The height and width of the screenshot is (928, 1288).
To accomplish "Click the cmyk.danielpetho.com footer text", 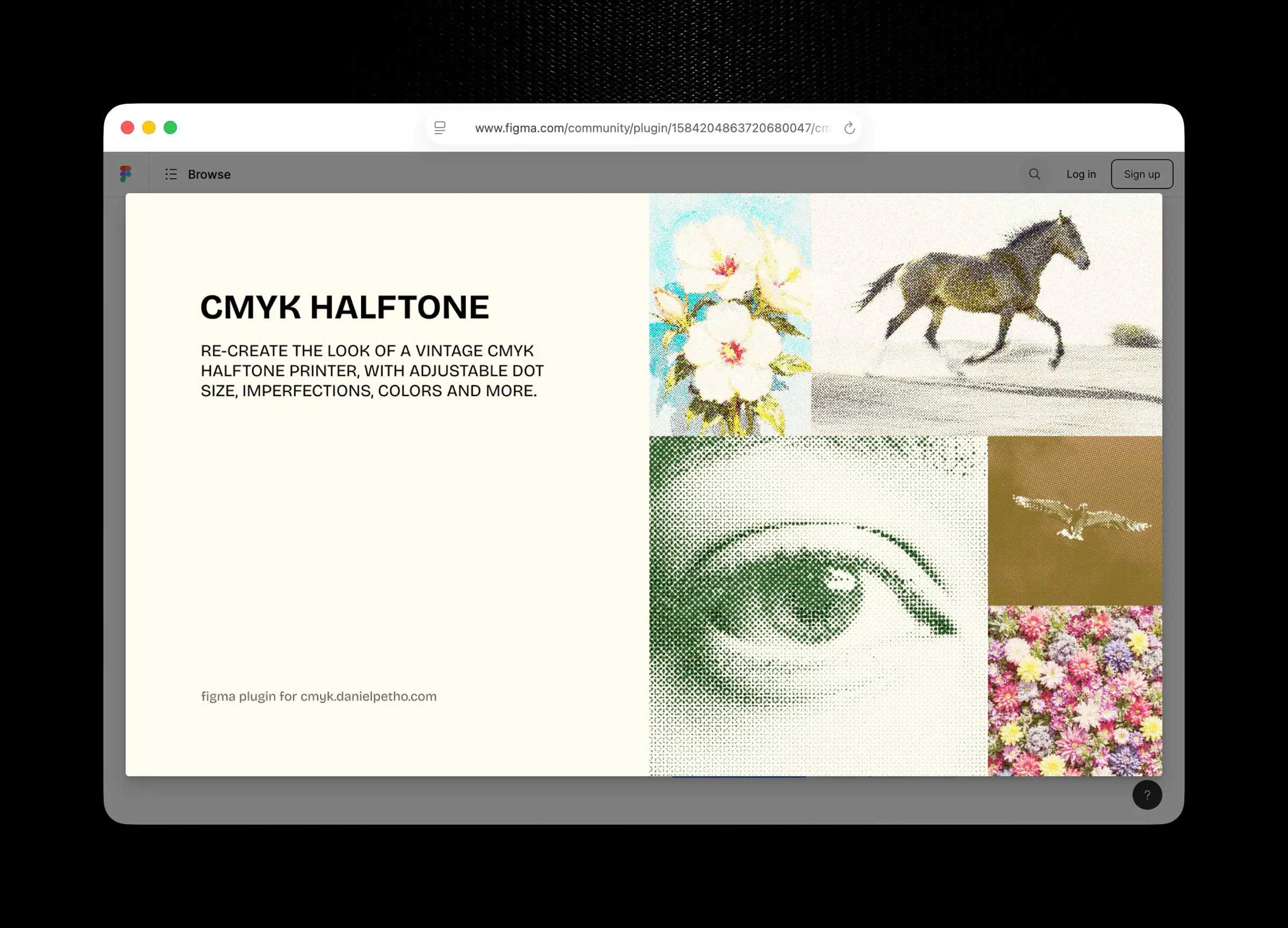I will pos(319,696).
